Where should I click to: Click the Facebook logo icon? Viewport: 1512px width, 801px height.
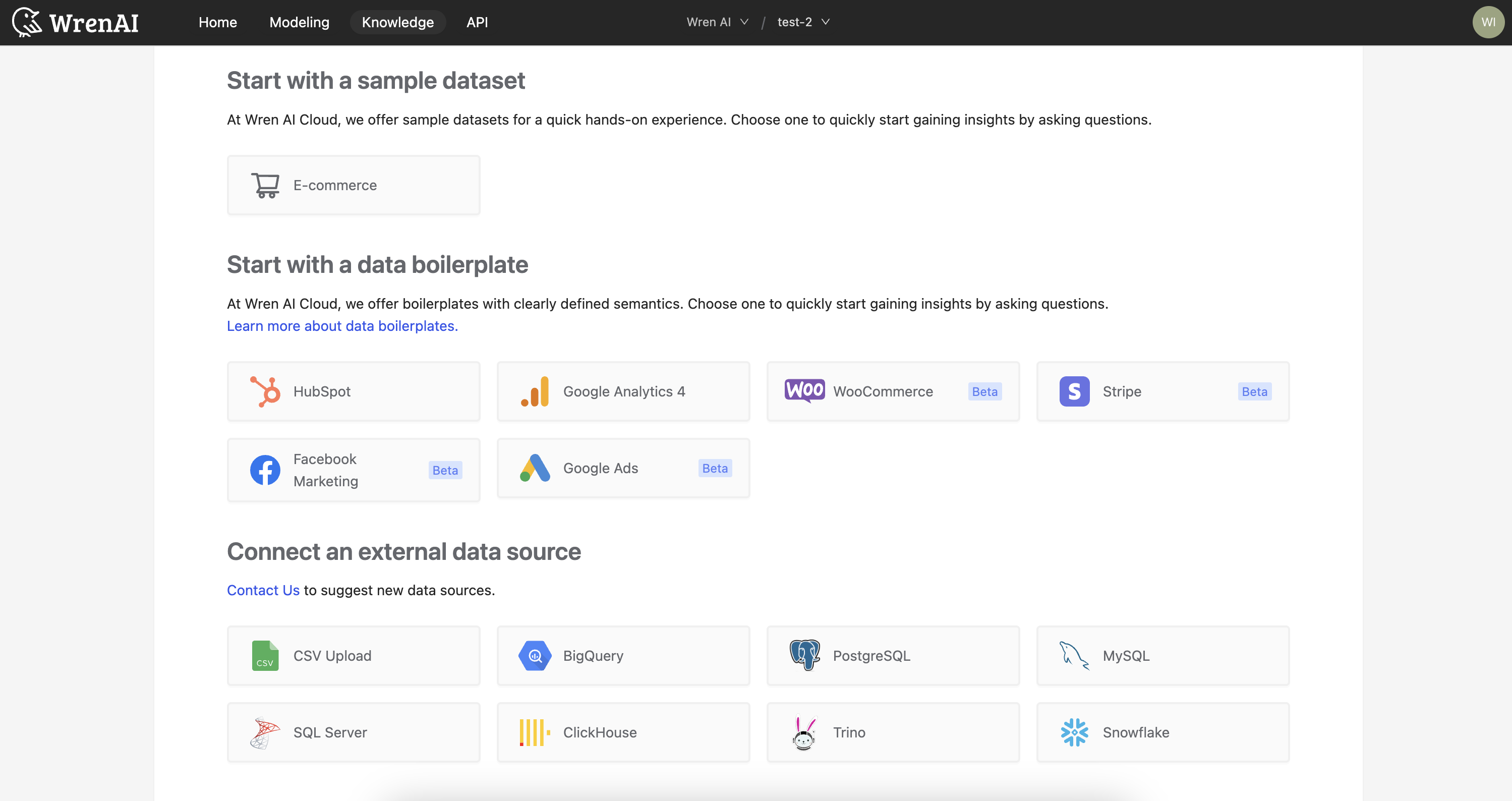[265, 470]
